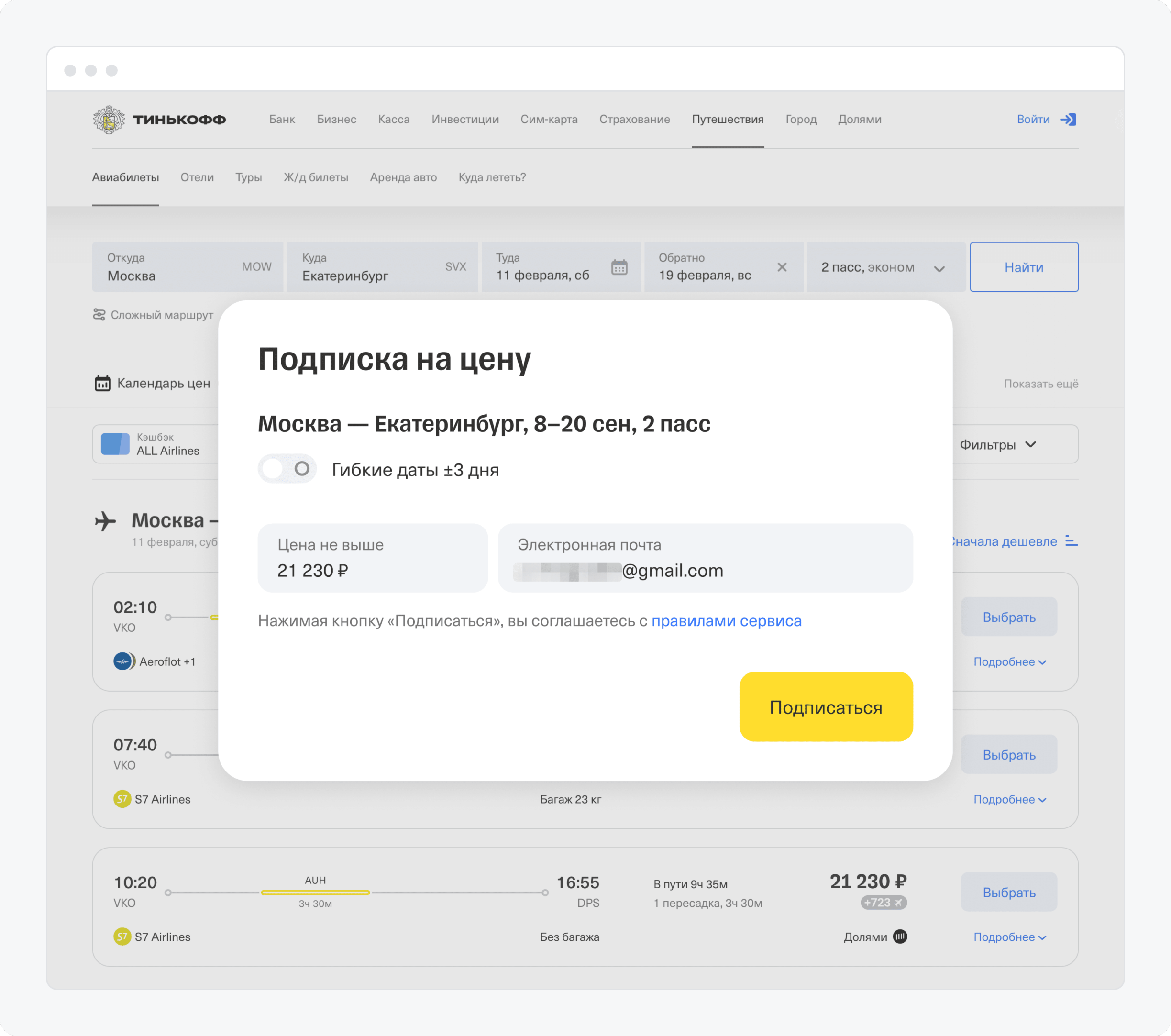
Task: Click the airplane icon beside the Москва heading
Action: pos(105,520)
